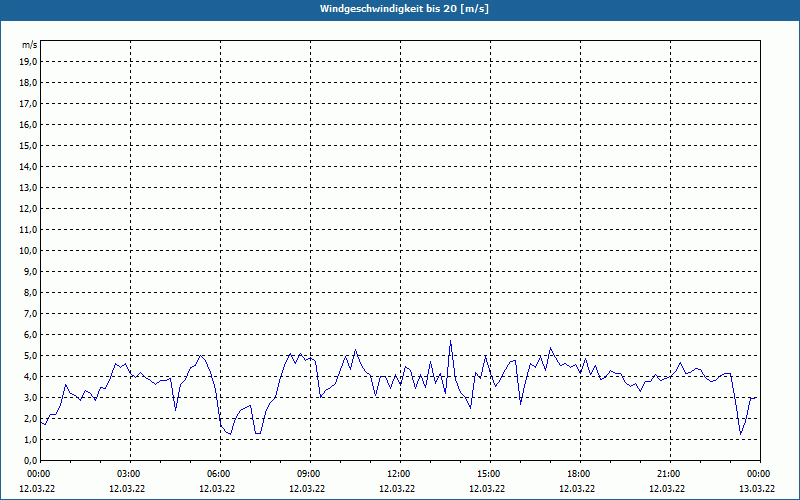
Task: Click the 15,0 y-axis label
Action: (x=29, y=145)
